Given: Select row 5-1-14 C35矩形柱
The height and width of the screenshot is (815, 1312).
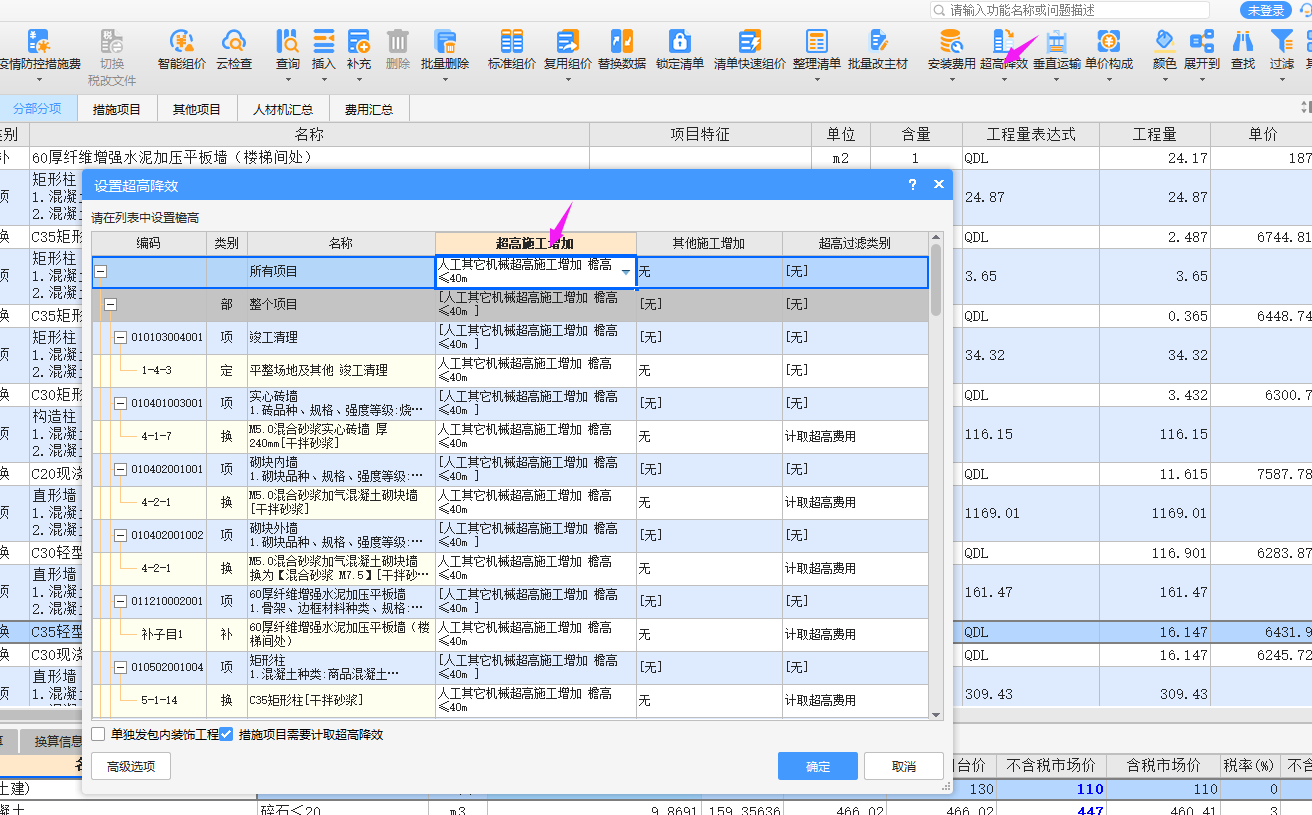Looking at the screenshot, I should pos(510,700).
